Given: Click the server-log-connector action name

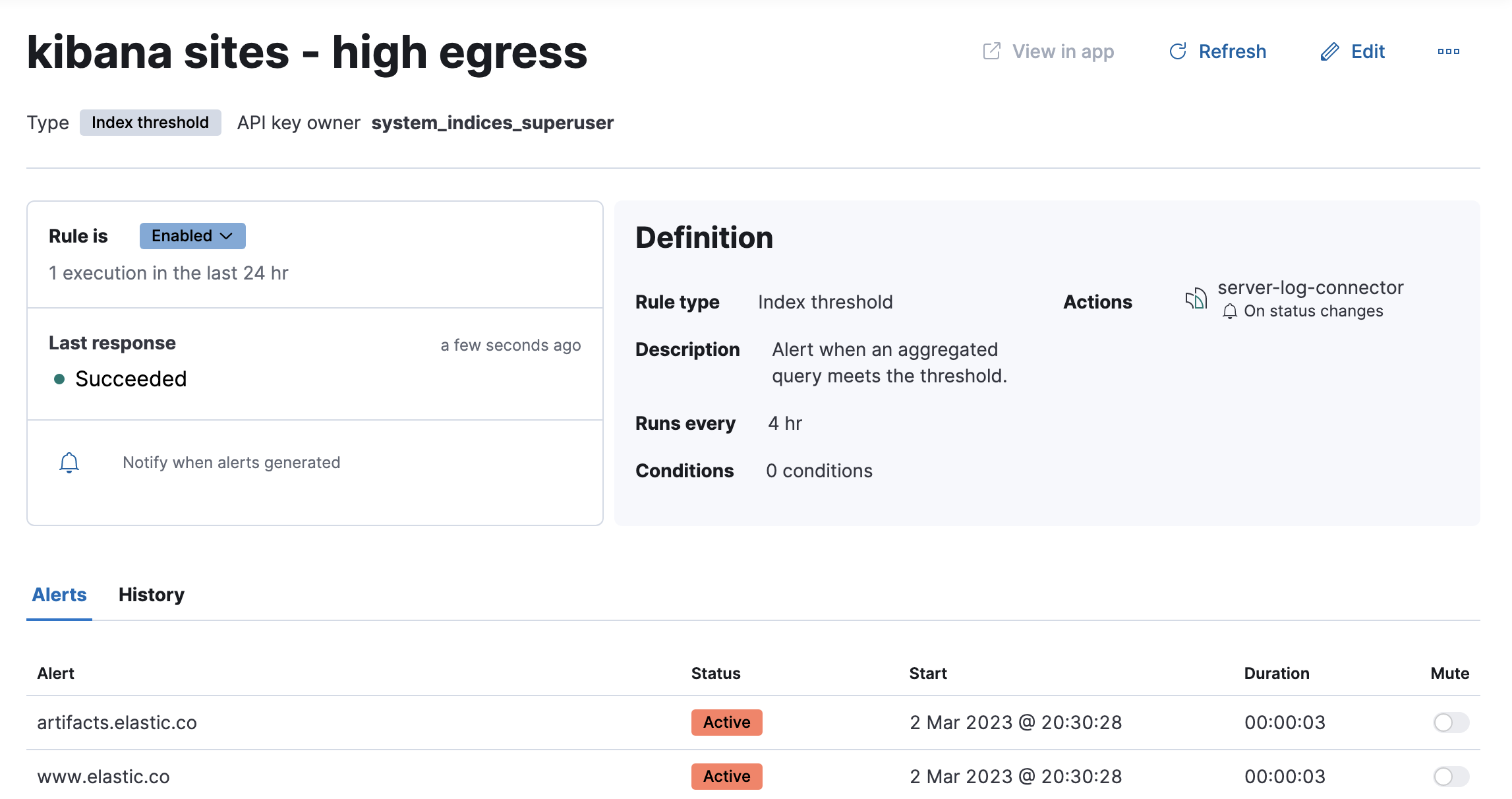Looking at the screenshot, I should 1310,287.
